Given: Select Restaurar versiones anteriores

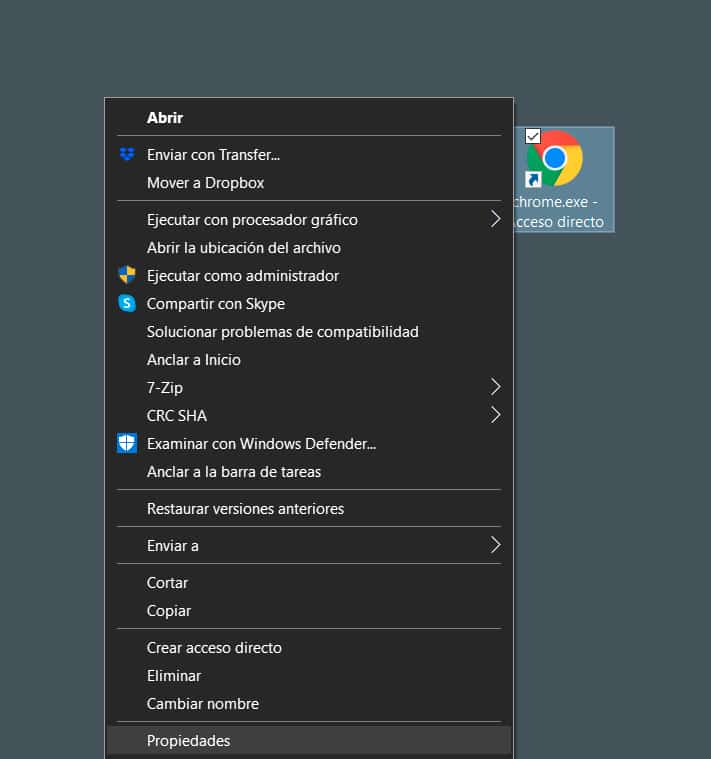Looking at the screenshot, I should (309, 509).
